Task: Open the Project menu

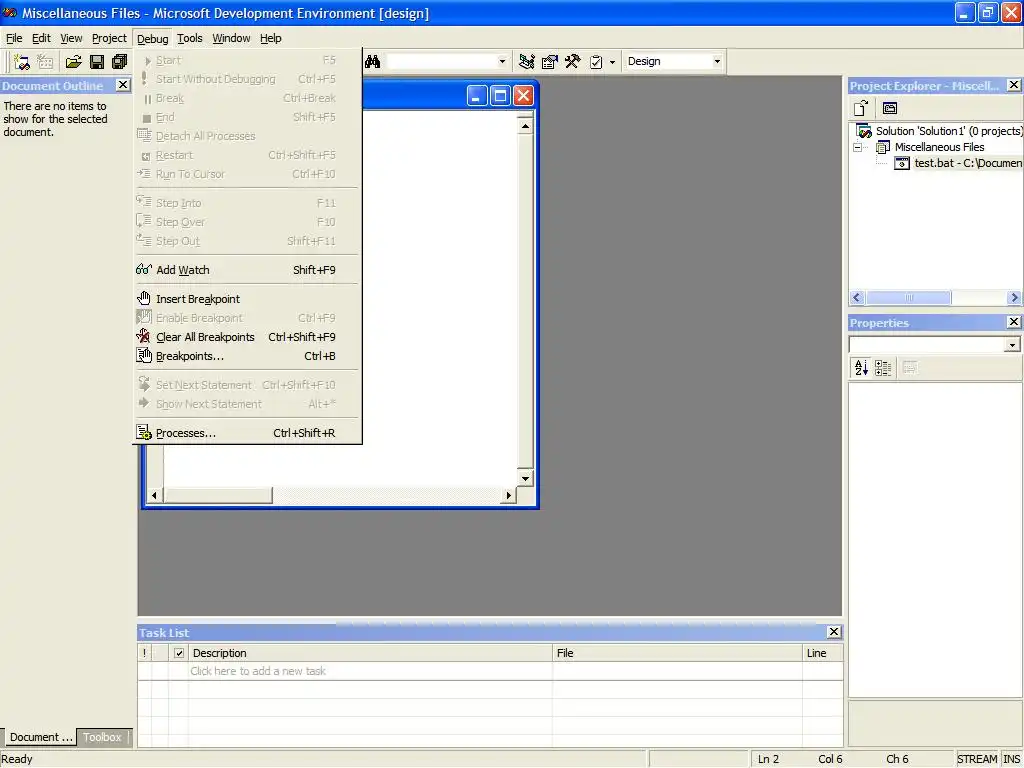Action: [109, 39]
